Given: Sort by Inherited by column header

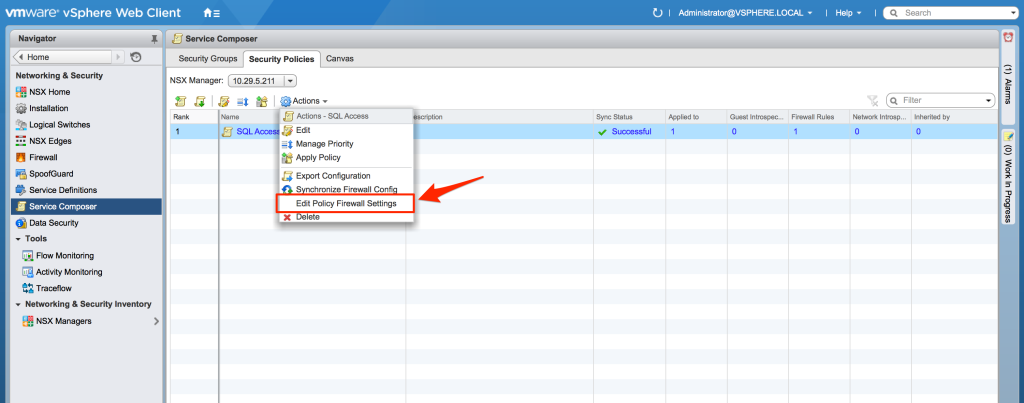Looking at the screenshot, I should coord(954,117).
